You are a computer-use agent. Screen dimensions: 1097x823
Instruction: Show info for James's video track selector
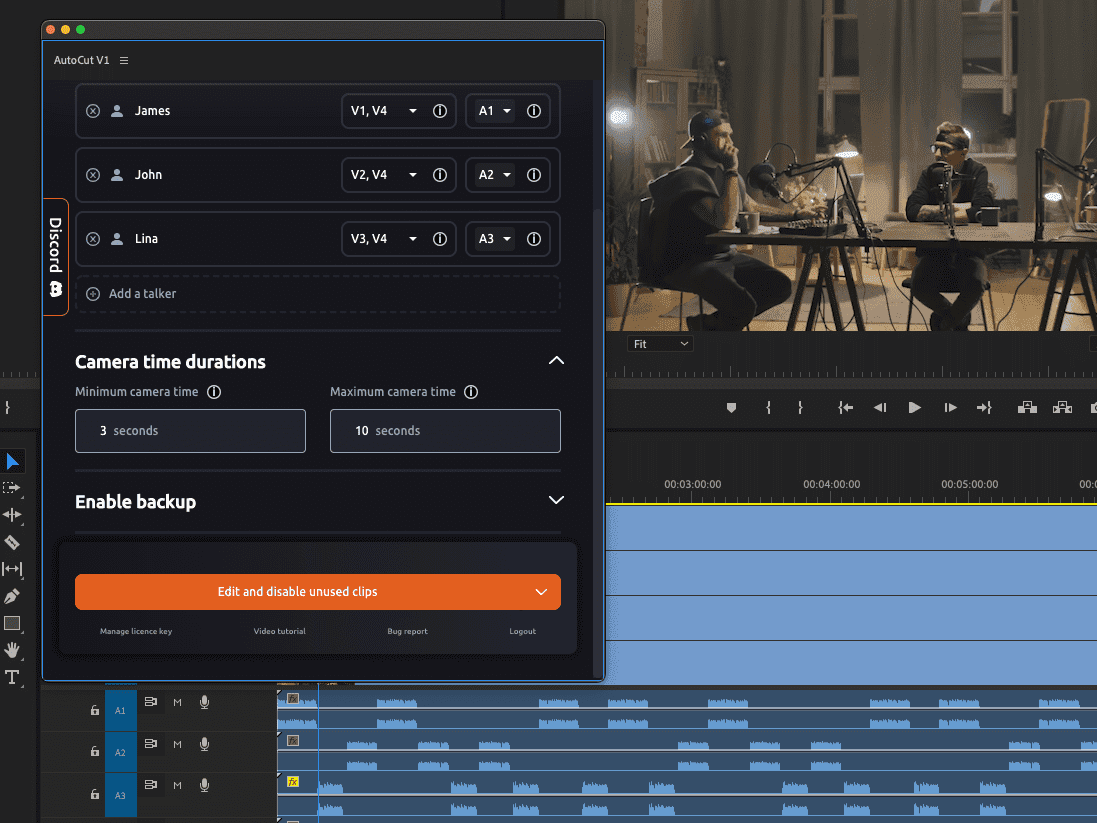(x=440, y=111)
